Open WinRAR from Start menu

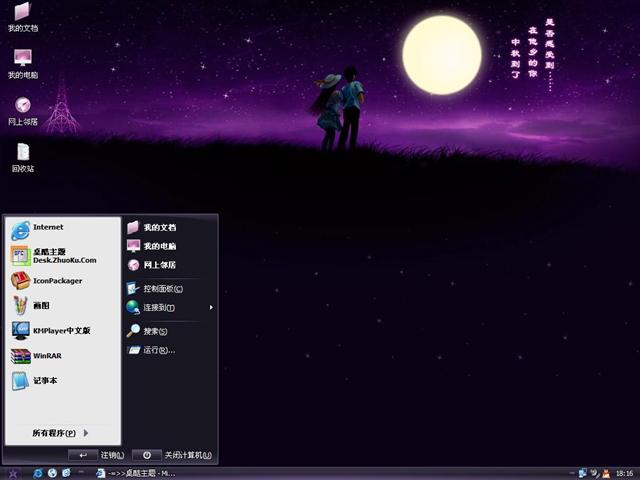coord(63,356)
